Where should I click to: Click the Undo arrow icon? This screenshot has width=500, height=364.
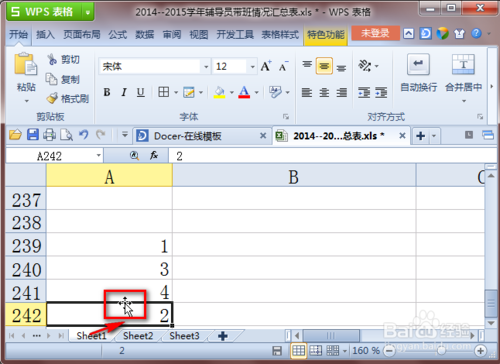click(83, 135)
